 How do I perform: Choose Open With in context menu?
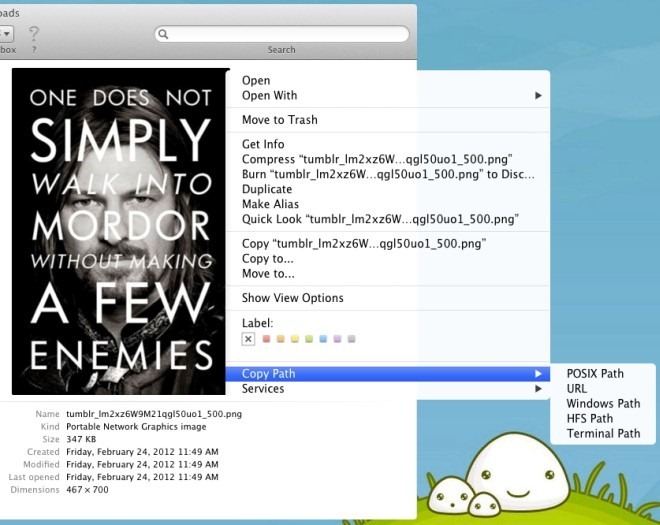388,96
